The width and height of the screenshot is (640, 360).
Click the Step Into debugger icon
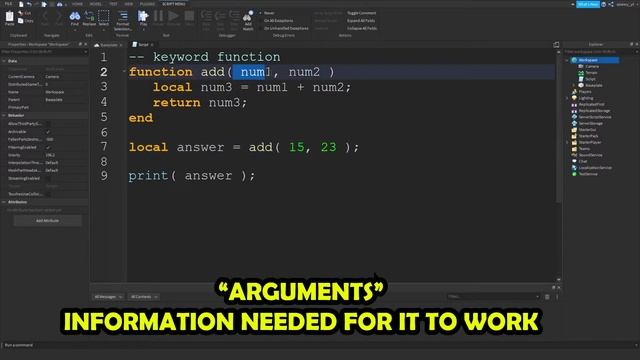206,16
